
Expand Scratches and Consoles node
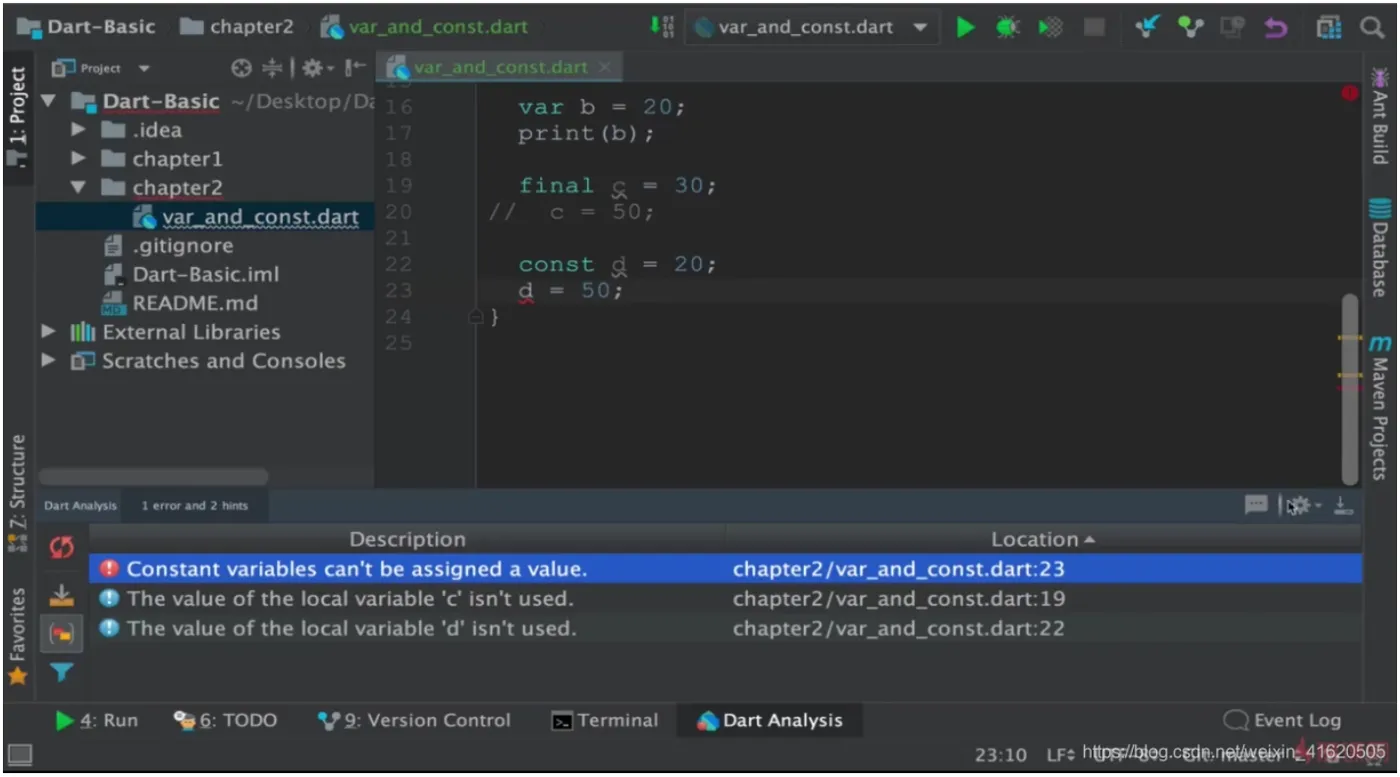coord(48,361)
